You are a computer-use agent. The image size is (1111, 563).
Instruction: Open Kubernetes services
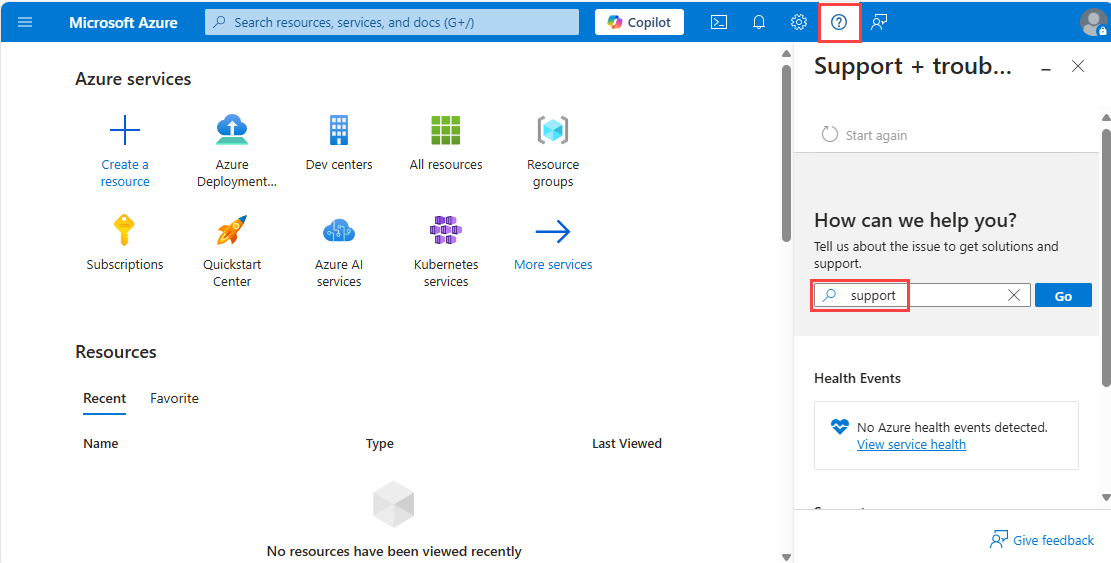446,231
